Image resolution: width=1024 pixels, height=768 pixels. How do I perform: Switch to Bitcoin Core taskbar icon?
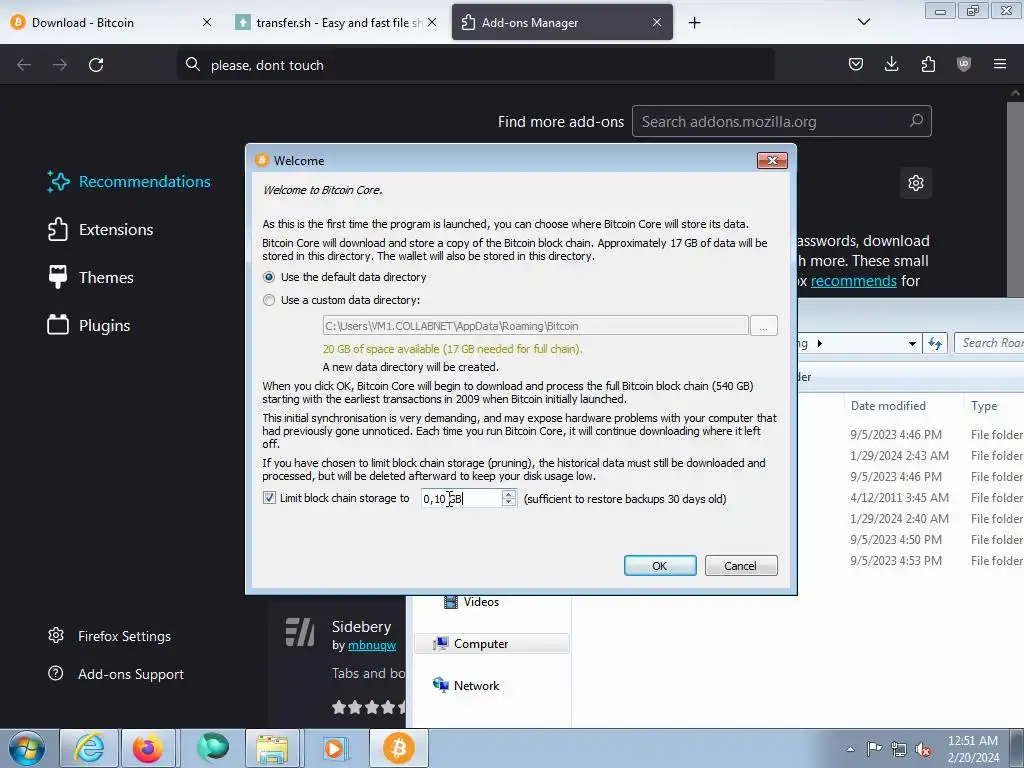tap(398, 748)
